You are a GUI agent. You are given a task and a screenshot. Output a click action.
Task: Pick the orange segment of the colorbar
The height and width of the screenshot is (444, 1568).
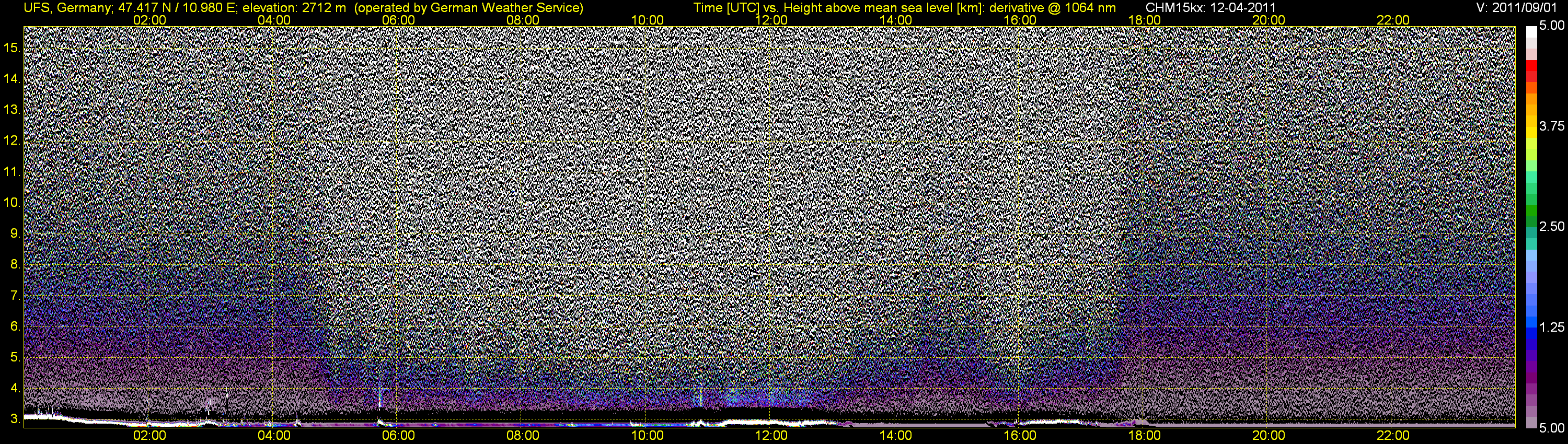1531,99
